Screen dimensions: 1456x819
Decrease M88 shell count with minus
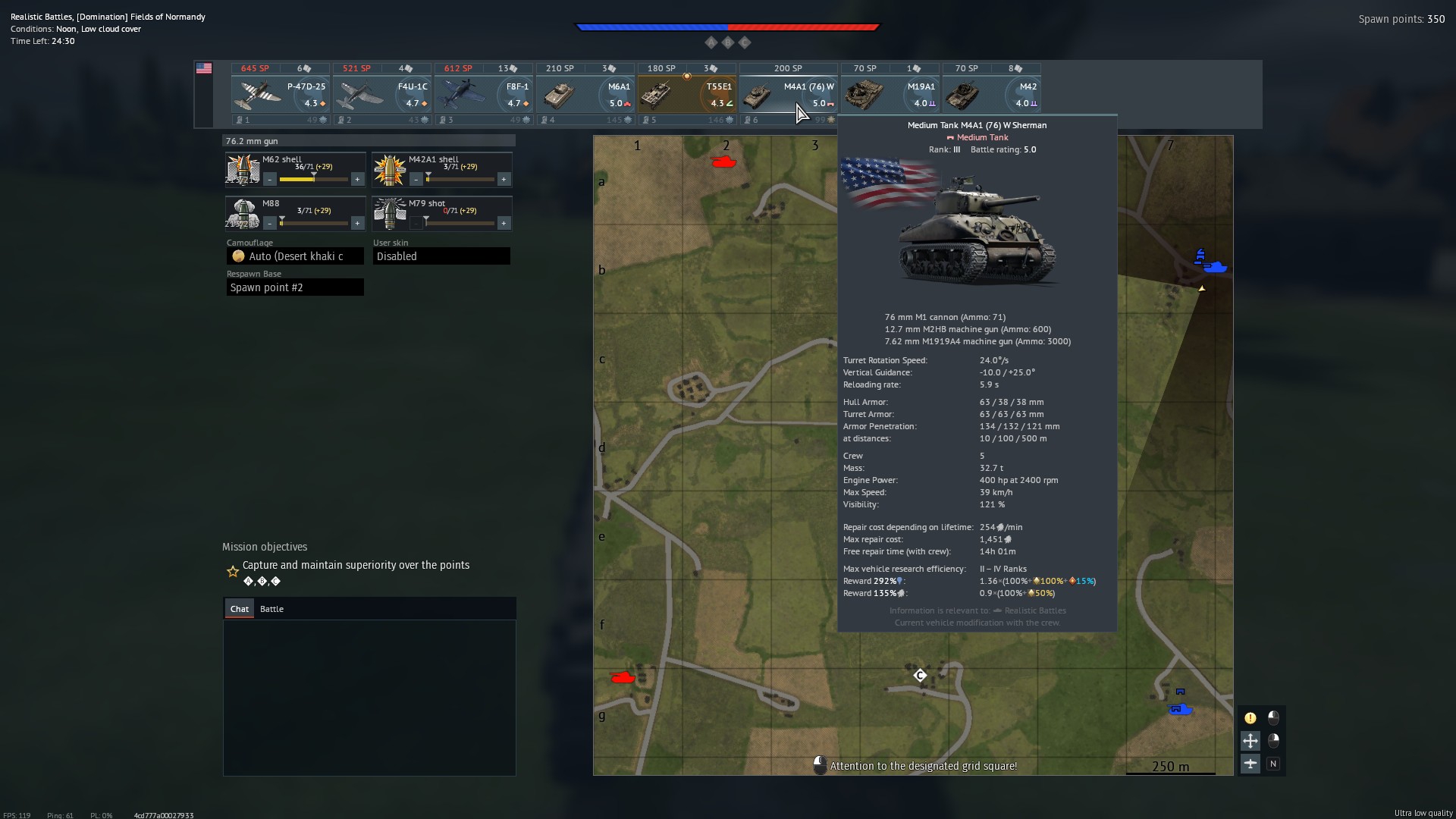point(270,224)
